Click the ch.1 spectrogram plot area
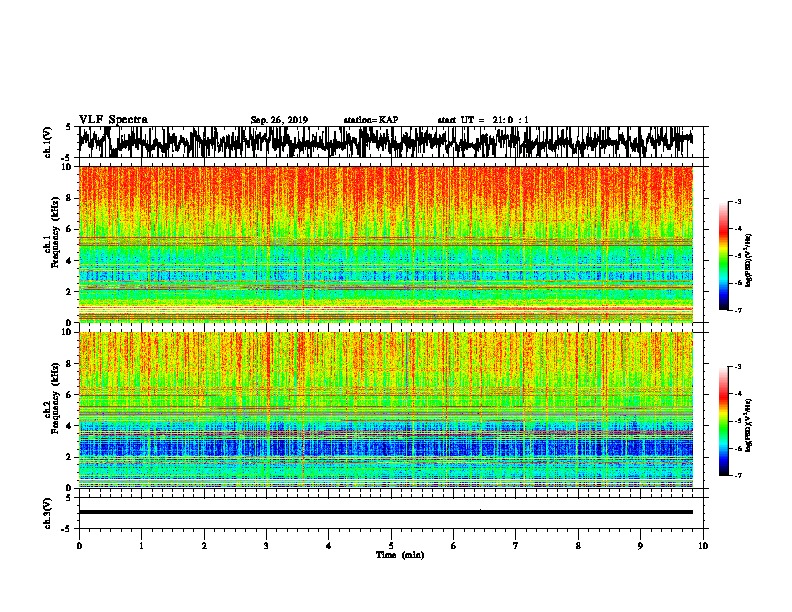Screen dimensions: 792x612 pyautogui.click(x=385, y=244)
